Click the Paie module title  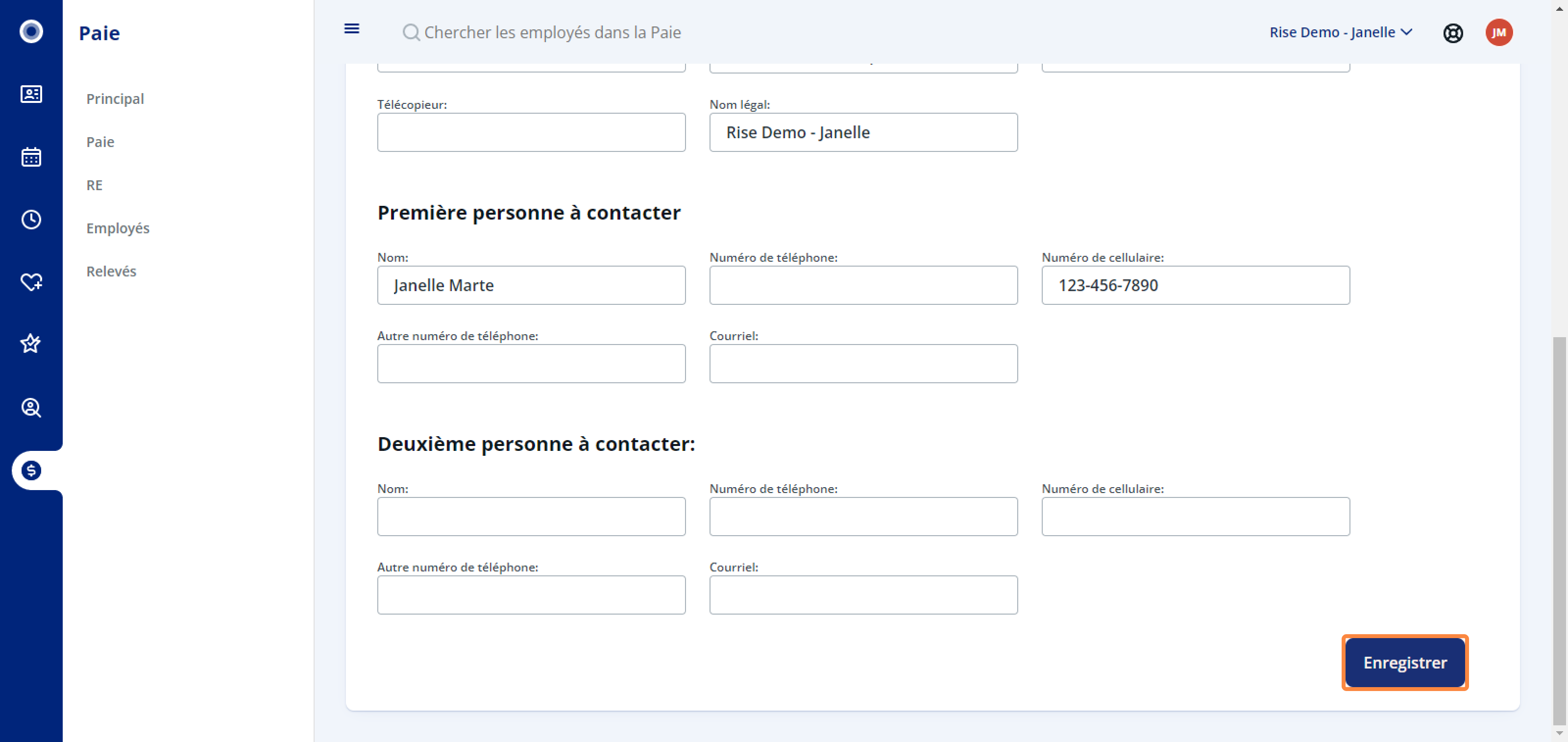pyautogui.click(x=99, y=33)
